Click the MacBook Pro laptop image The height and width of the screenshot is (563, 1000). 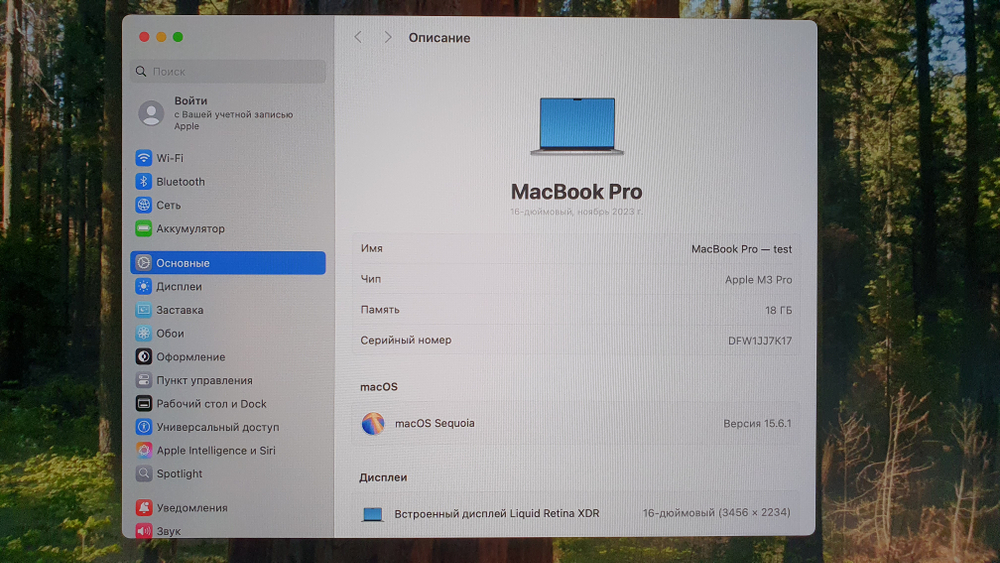pos(577,126)
